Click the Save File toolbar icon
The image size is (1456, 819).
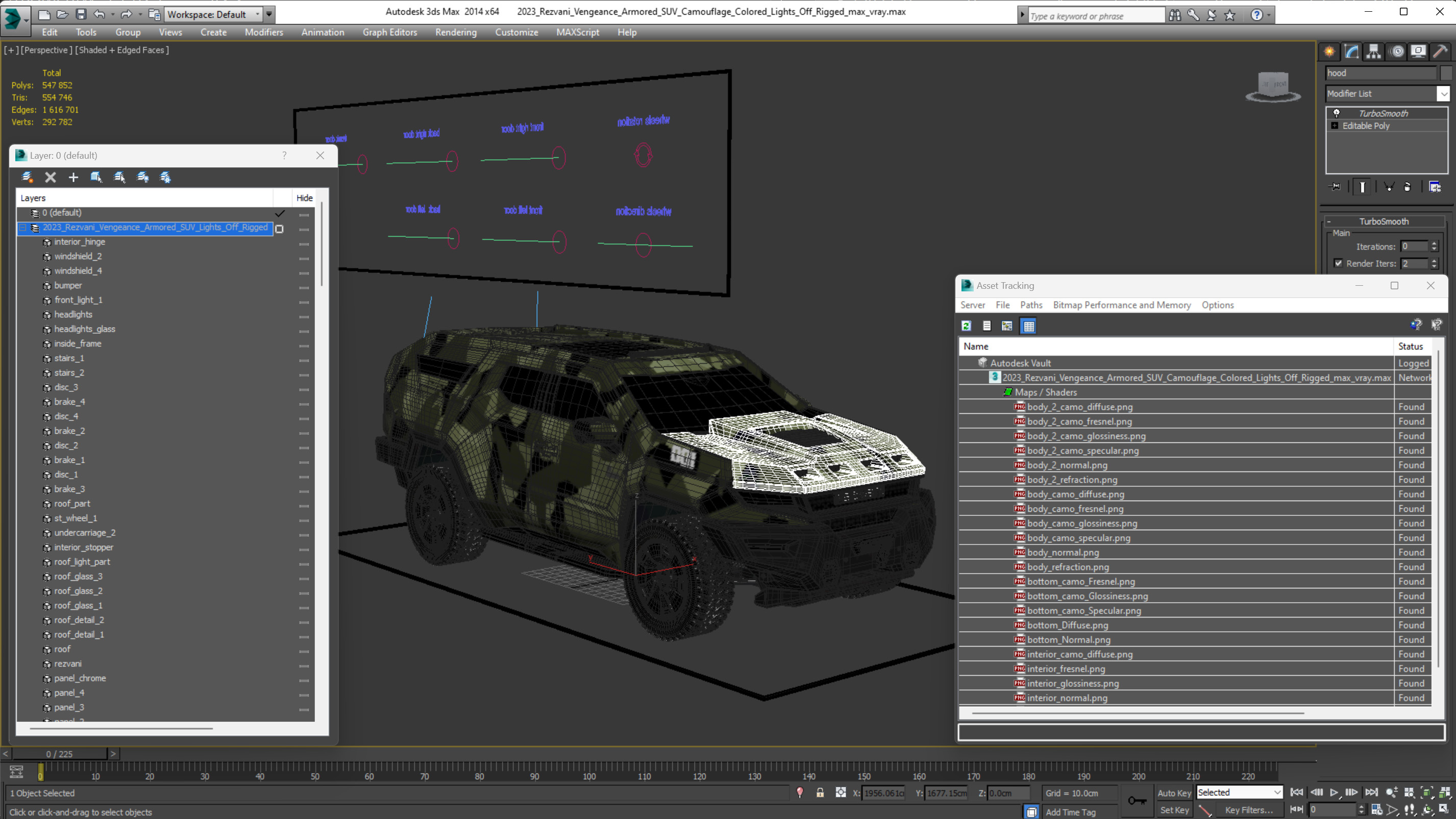coord(81,14)
